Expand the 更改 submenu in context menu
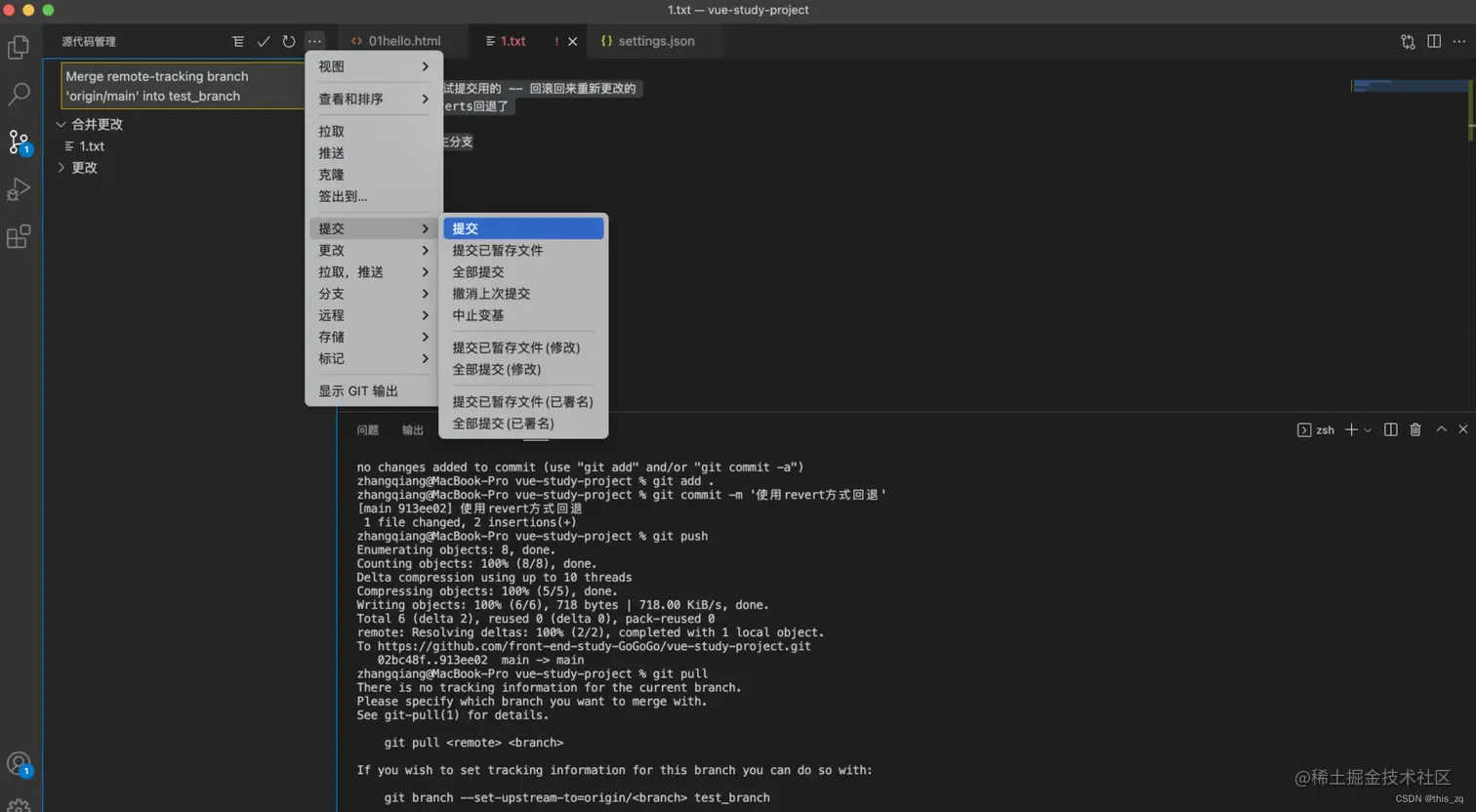This screenshot has width=1476, height=812. coord(374,250)
